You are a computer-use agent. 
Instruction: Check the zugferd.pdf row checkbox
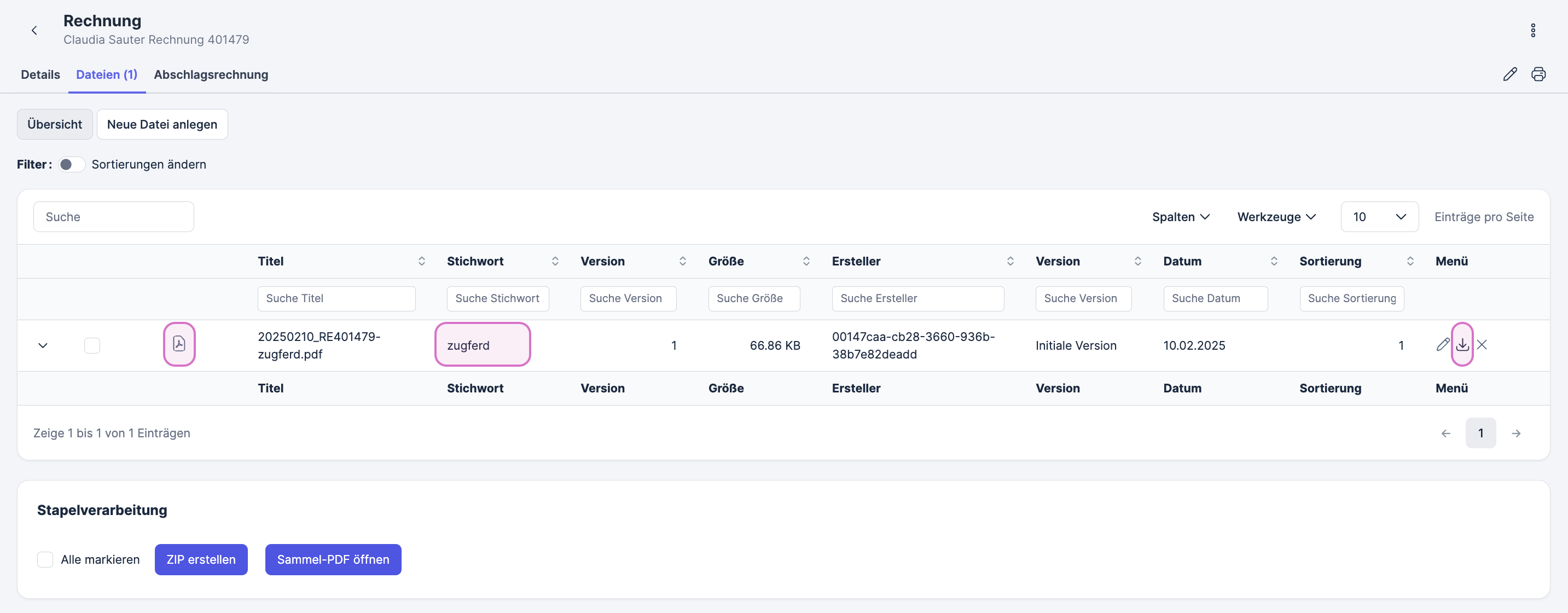(92, 345)
